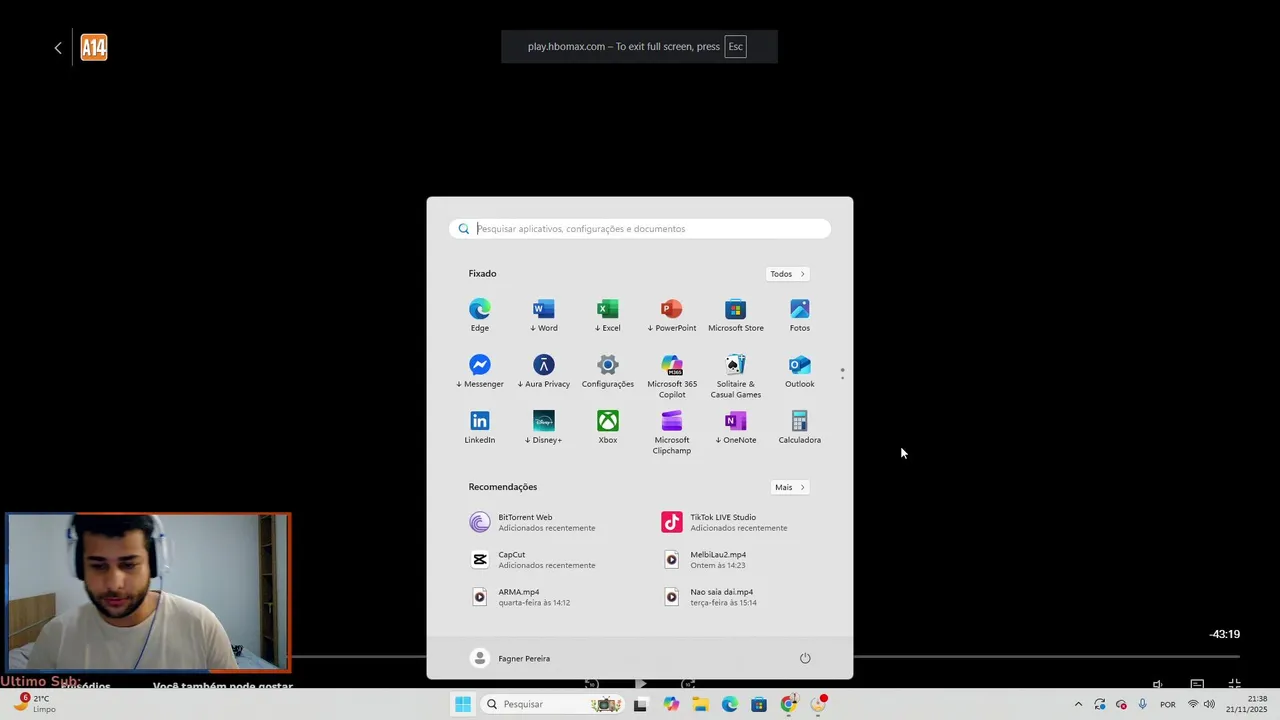Launch Word from pinned apps
This screenshot has height=720, width=1280.
click(x=544, y=315)
